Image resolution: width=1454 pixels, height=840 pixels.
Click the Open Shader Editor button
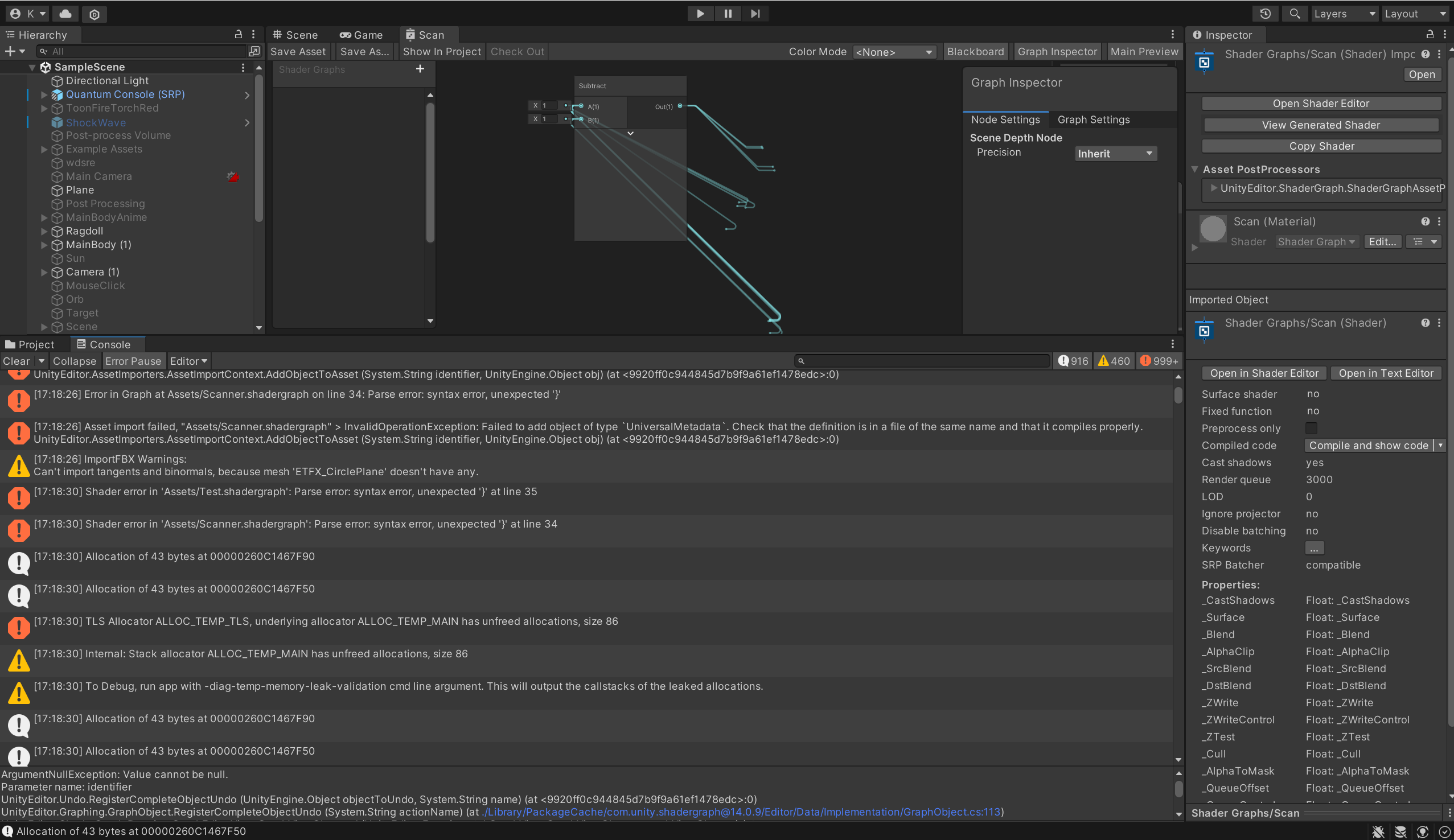[1320, 102]
